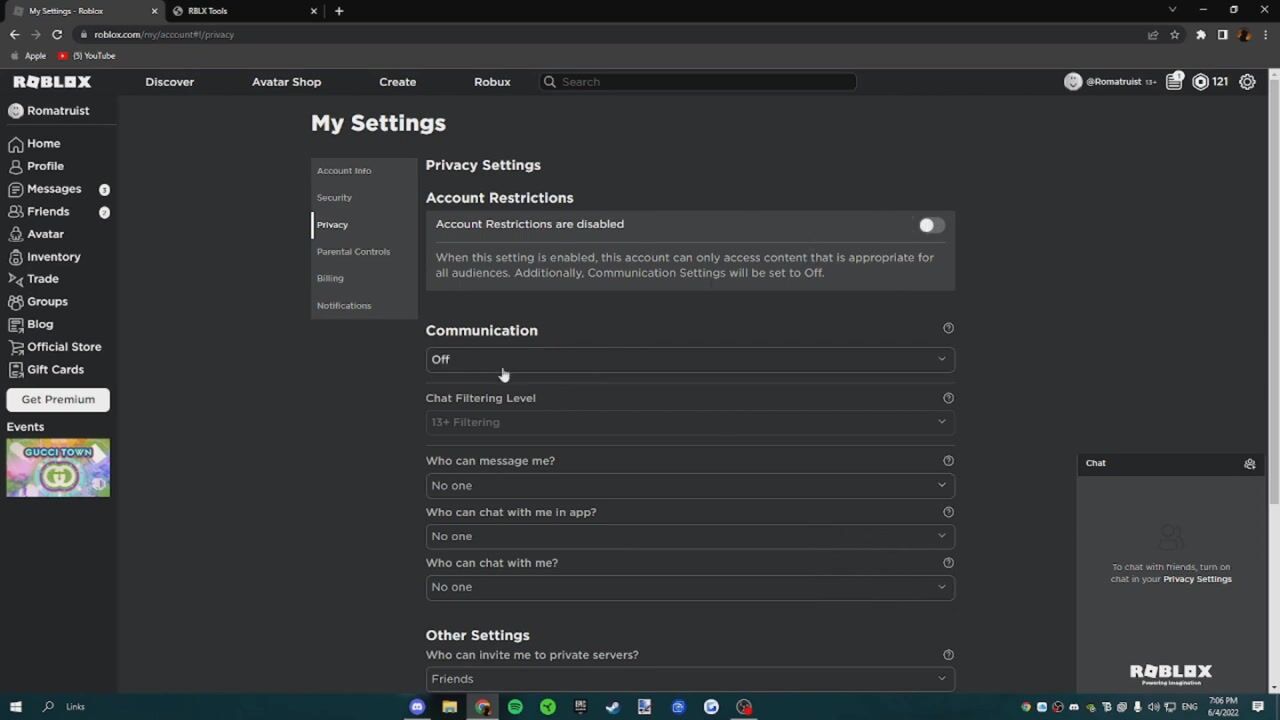1280x720 pixels.
Task: Bookmark this page with the star icon
Action: 1175,34
